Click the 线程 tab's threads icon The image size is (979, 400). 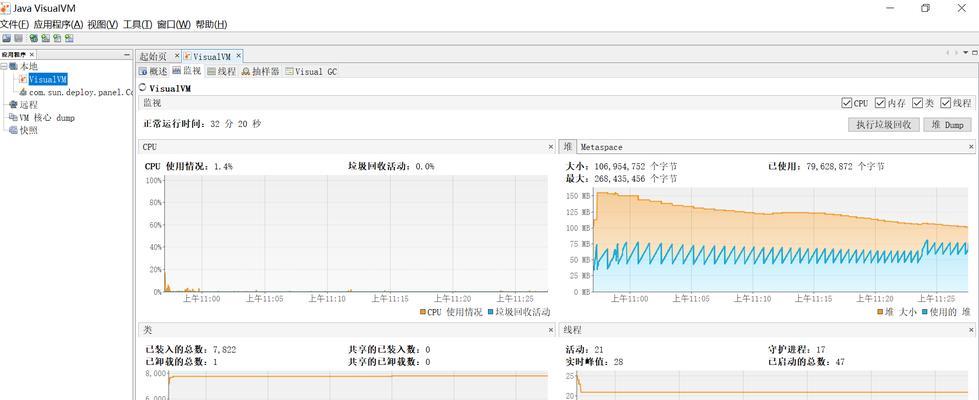[x=212, y=71]
